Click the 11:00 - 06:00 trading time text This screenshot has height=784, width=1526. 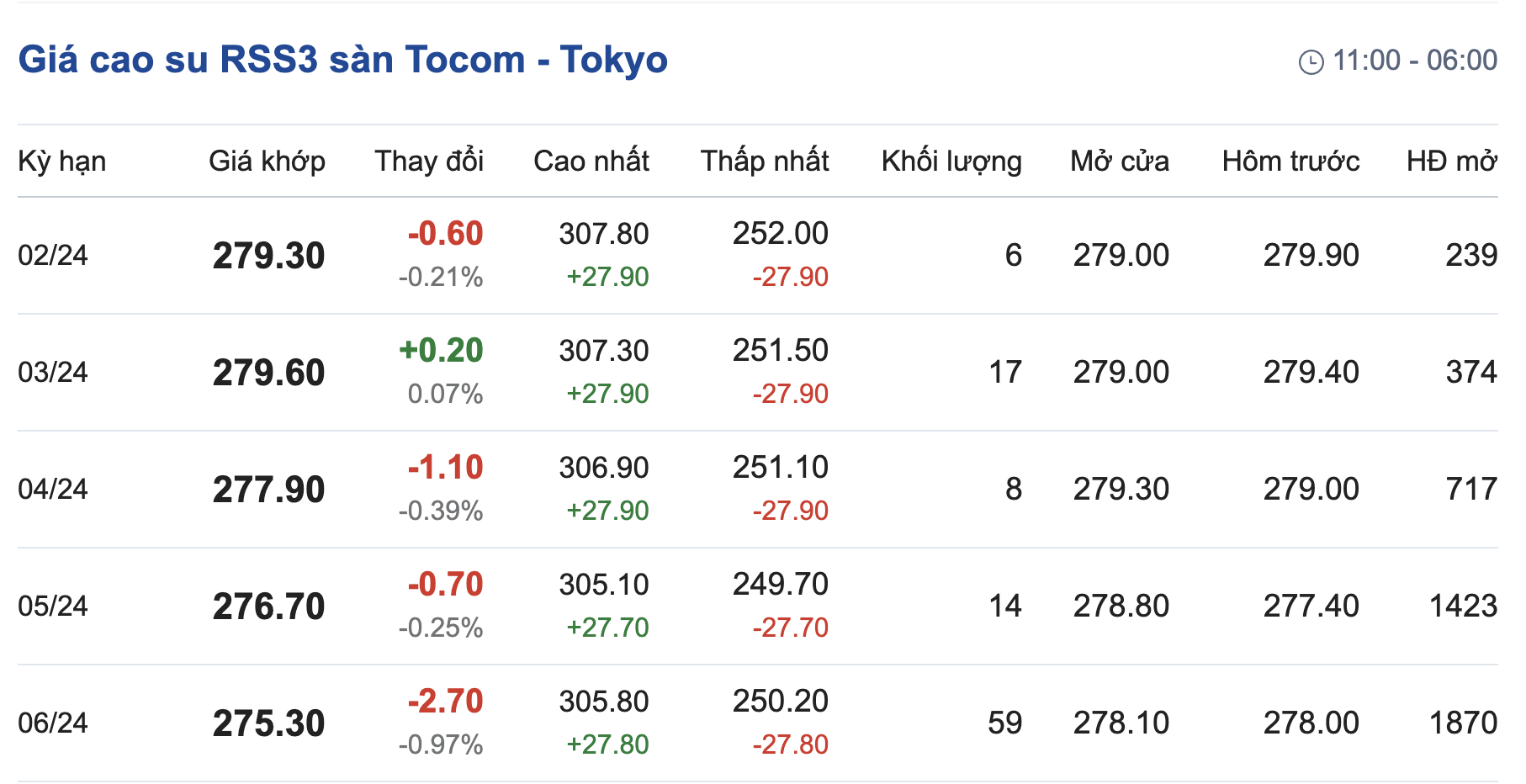1415,61
